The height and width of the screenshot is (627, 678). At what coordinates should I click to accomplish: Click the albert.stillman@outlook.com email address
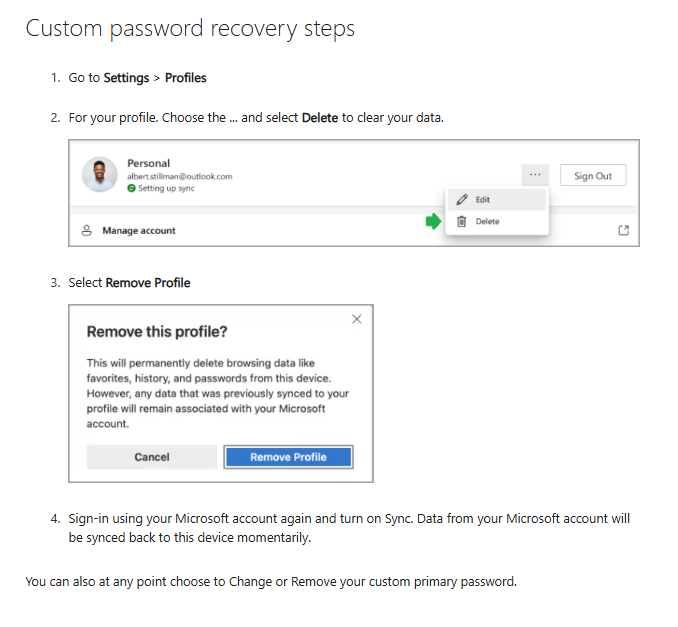tap(179, 176)
